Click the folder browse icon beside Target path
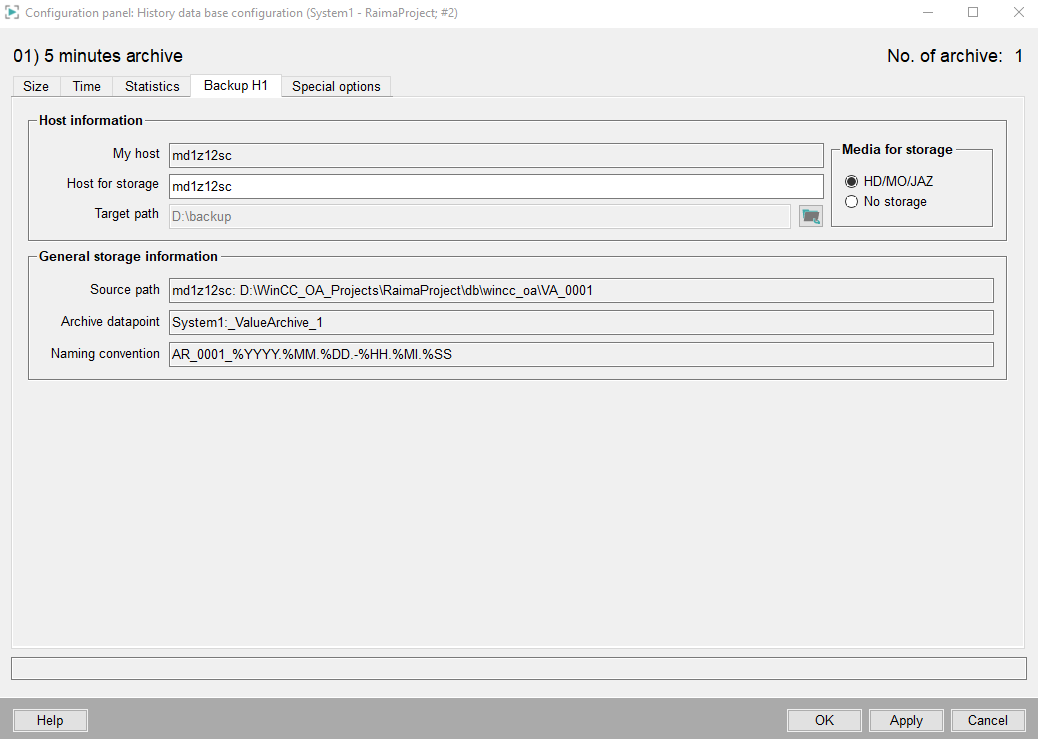Screen dimensions: 1038x739 (810, 215)
